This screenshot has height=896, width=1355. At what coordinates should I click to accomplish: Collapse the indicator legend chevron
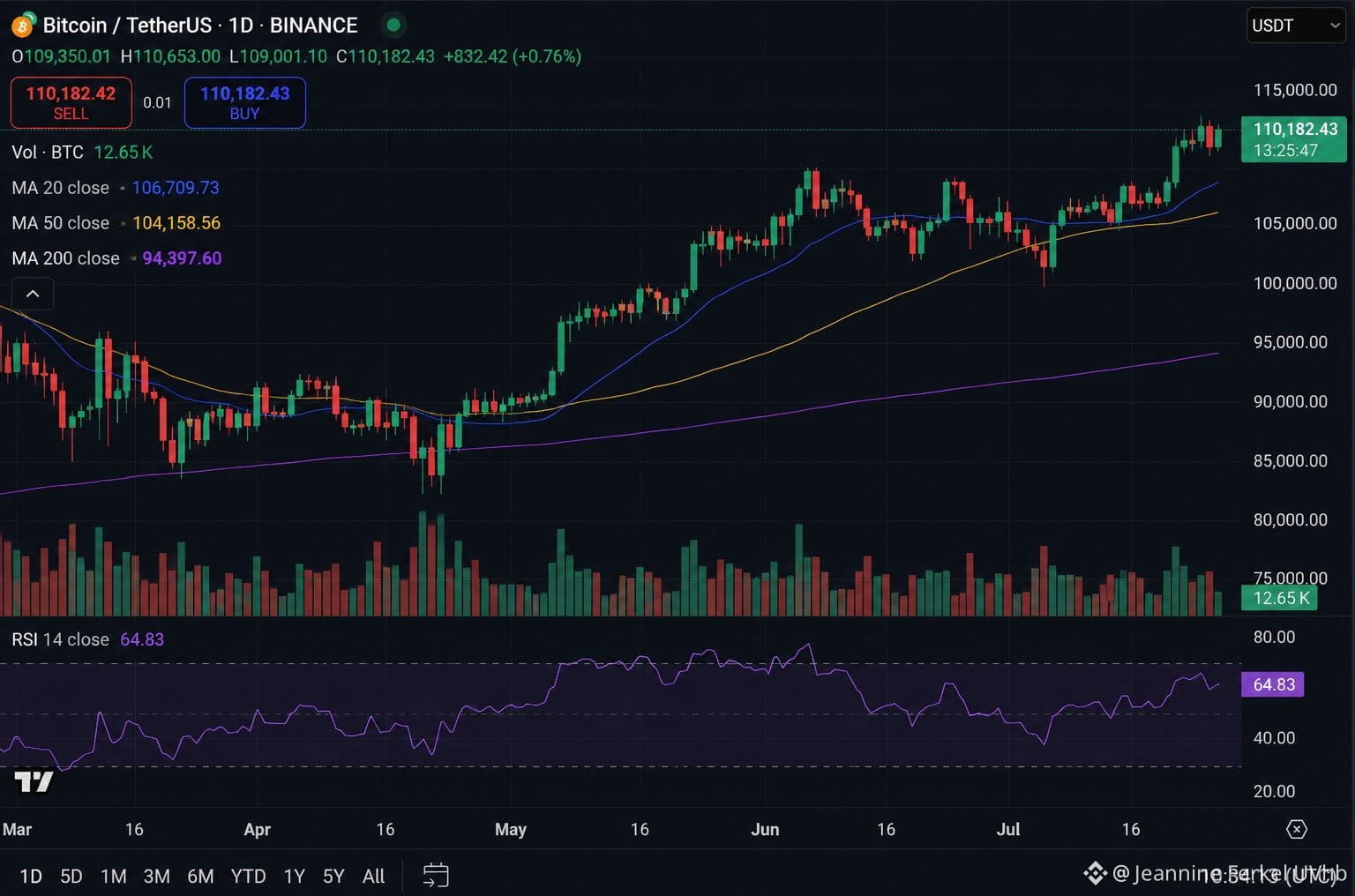pos(33,294)
